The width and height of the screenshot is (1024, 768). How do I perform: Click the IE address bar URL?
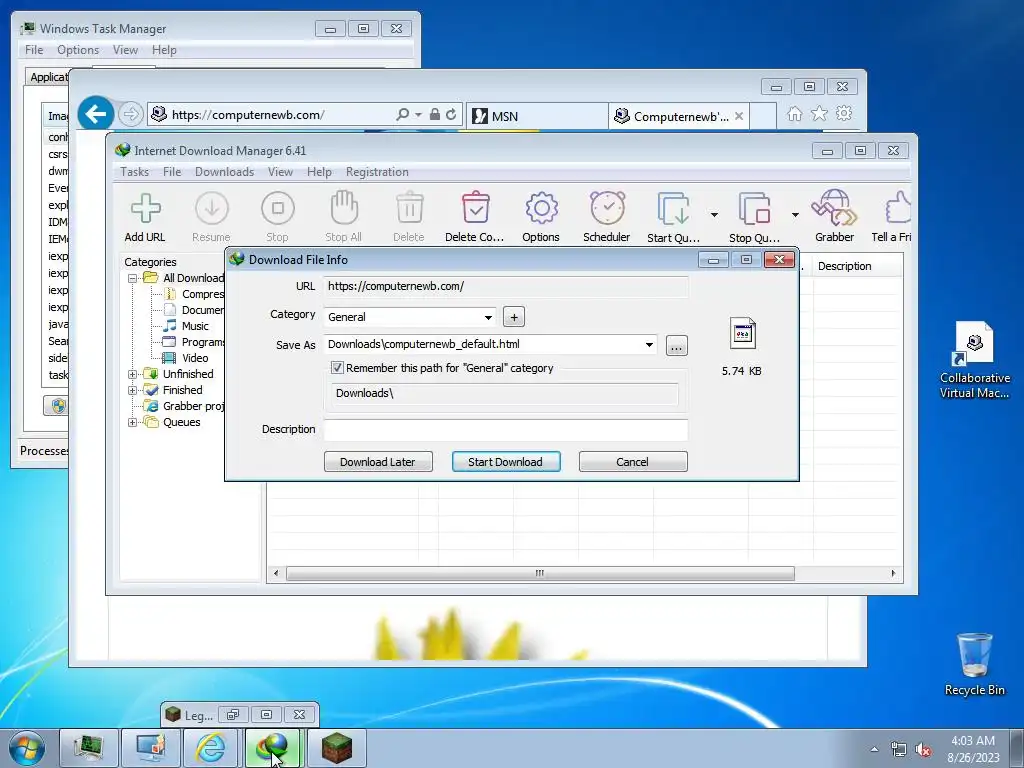pos(248,115)
